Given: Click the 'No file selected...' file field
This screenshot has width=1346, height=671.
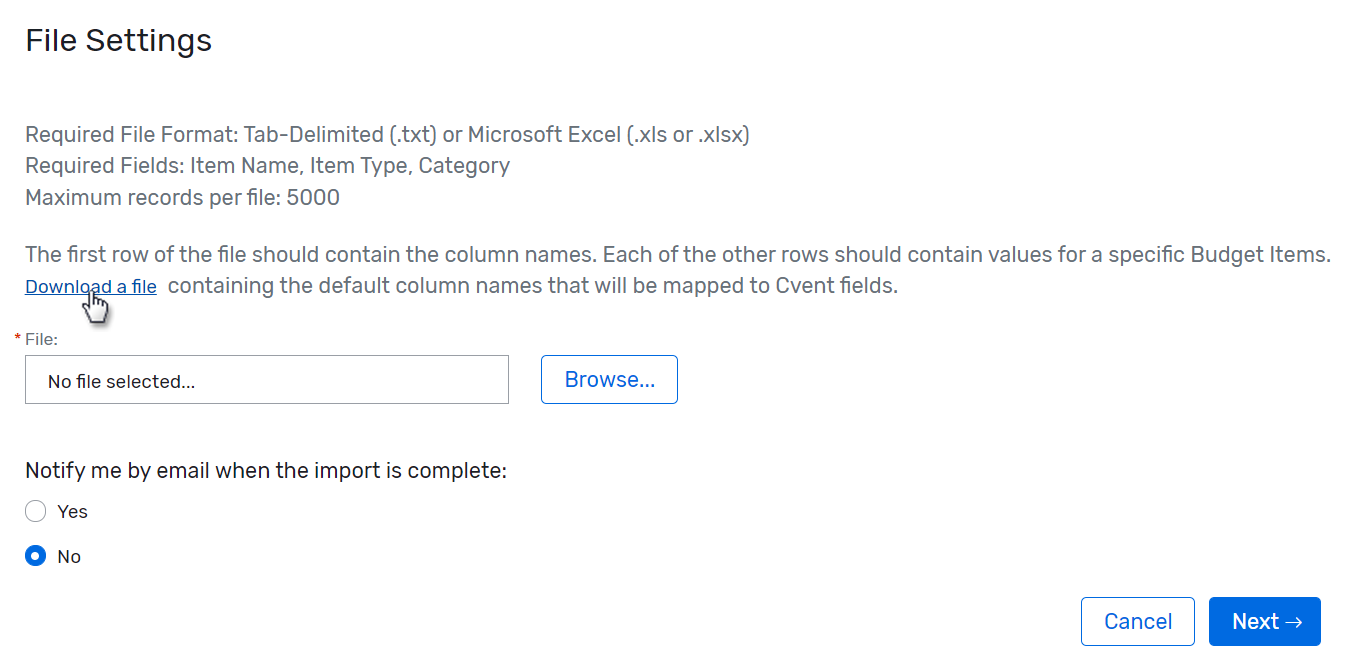Looking at the screenshot, I should pos(266,380).
